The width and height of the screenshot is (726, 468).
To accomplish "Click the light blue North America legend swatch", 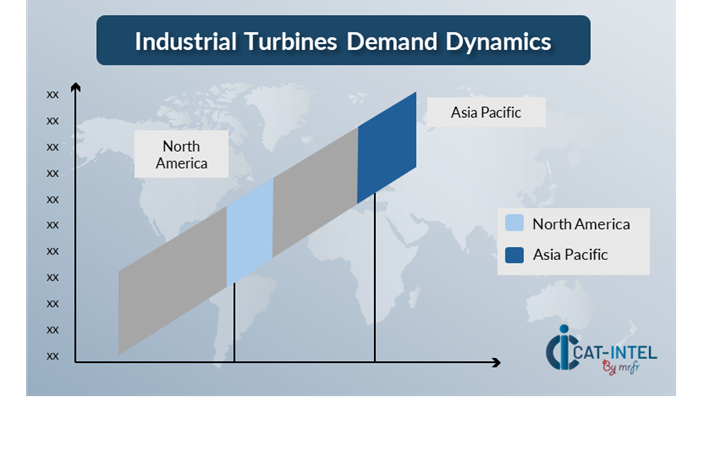I will pyautogui.click(x=515, y=224).
